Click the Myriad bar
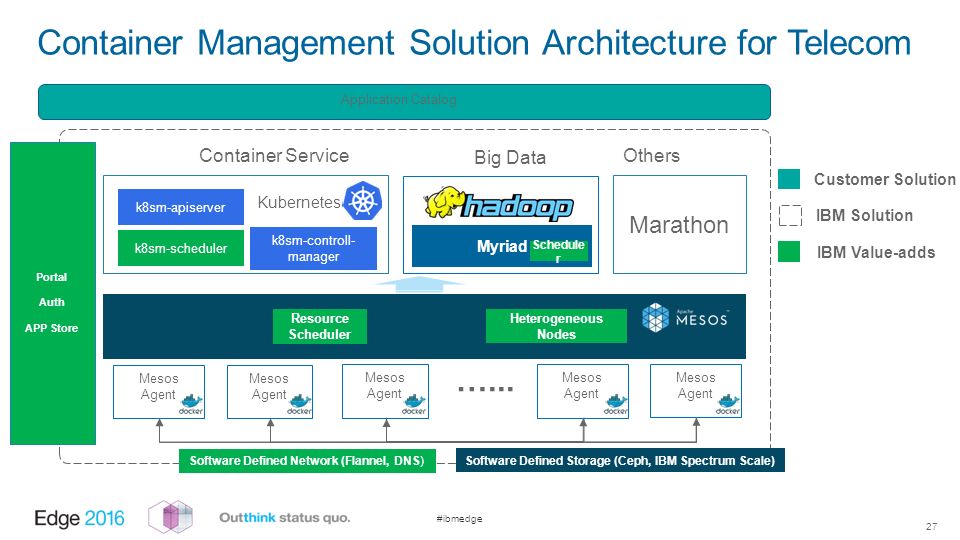This screenshot has height=540, width=960. pyautogui.click(x=501, y=246)
